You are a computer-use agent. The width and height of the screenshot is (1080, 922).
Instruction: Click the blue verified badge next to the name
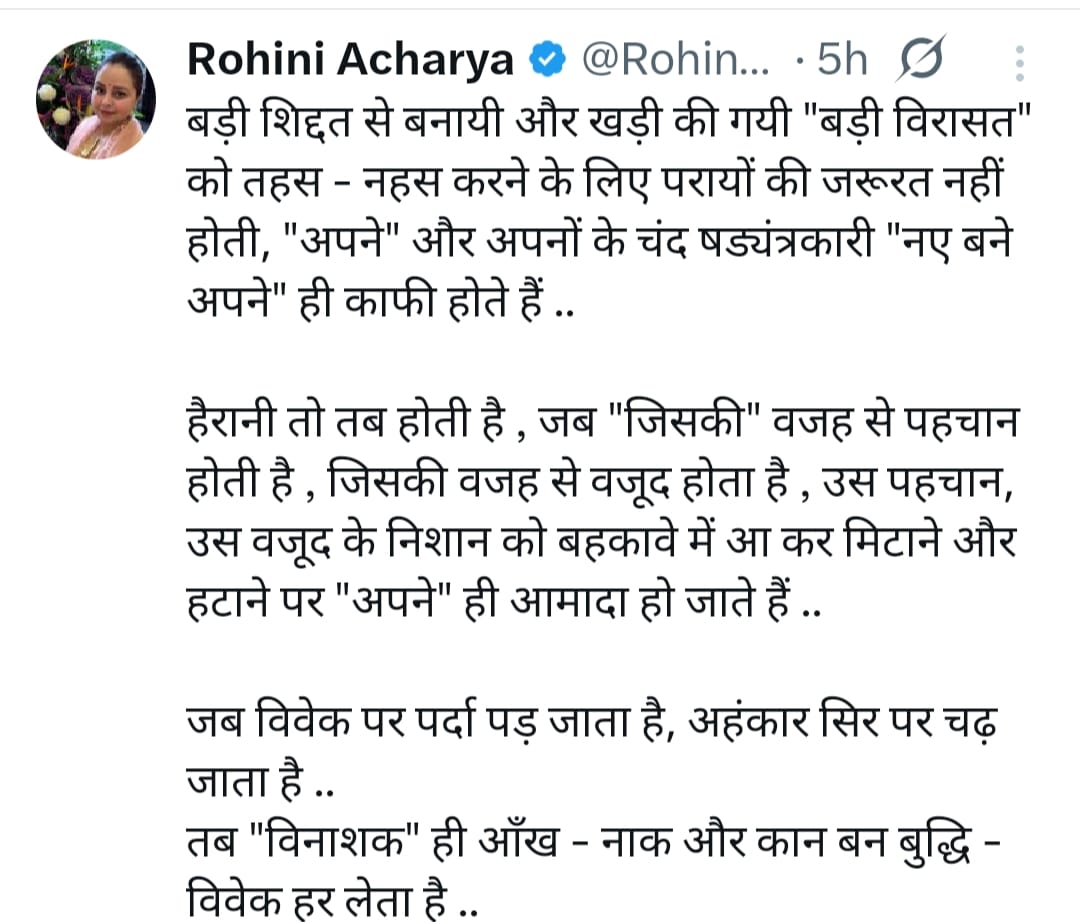(x=546, y=58)
